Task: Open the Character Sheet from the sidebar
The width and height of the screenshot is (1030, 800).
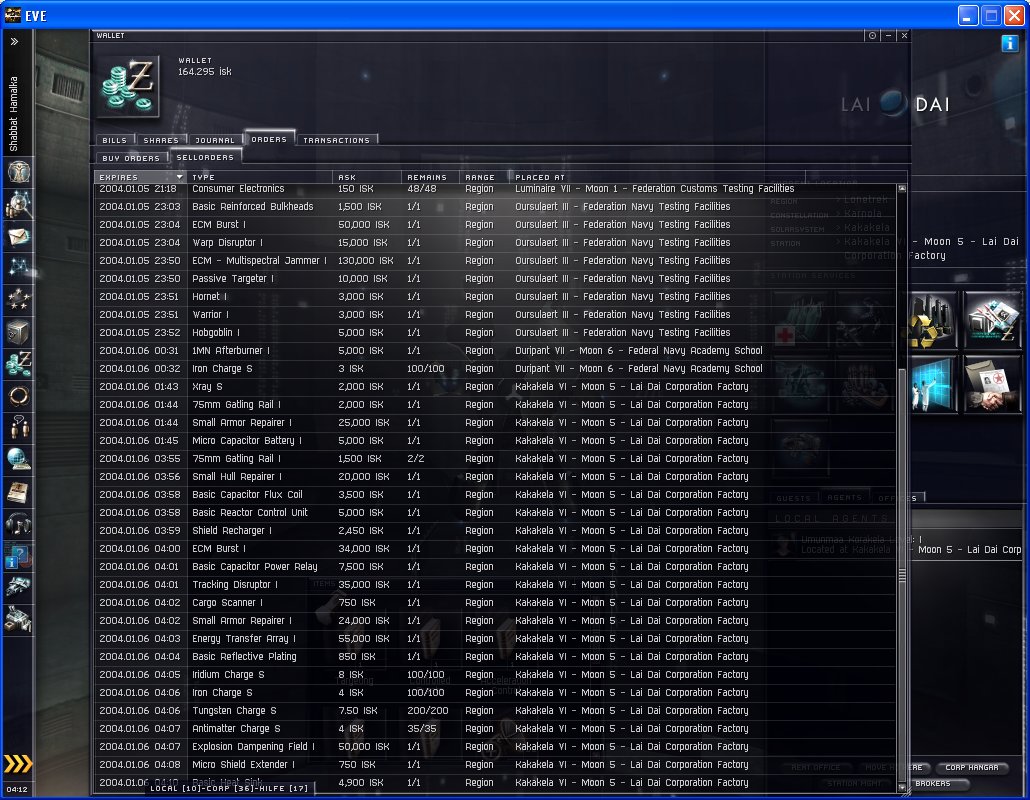Action: [x=18, y=172]
